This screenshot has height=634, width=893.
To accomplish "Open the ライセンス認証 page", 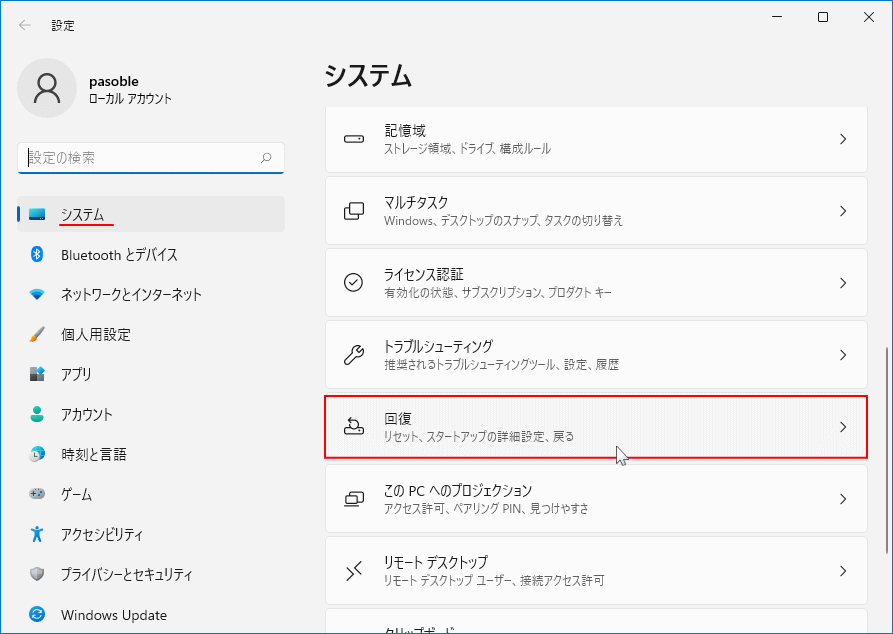I will [x=596, y=283].
